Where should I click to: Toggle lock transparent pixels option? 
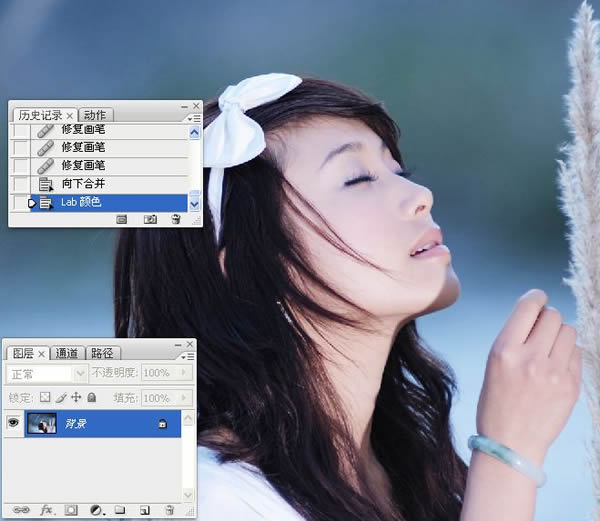pos(45,397)
